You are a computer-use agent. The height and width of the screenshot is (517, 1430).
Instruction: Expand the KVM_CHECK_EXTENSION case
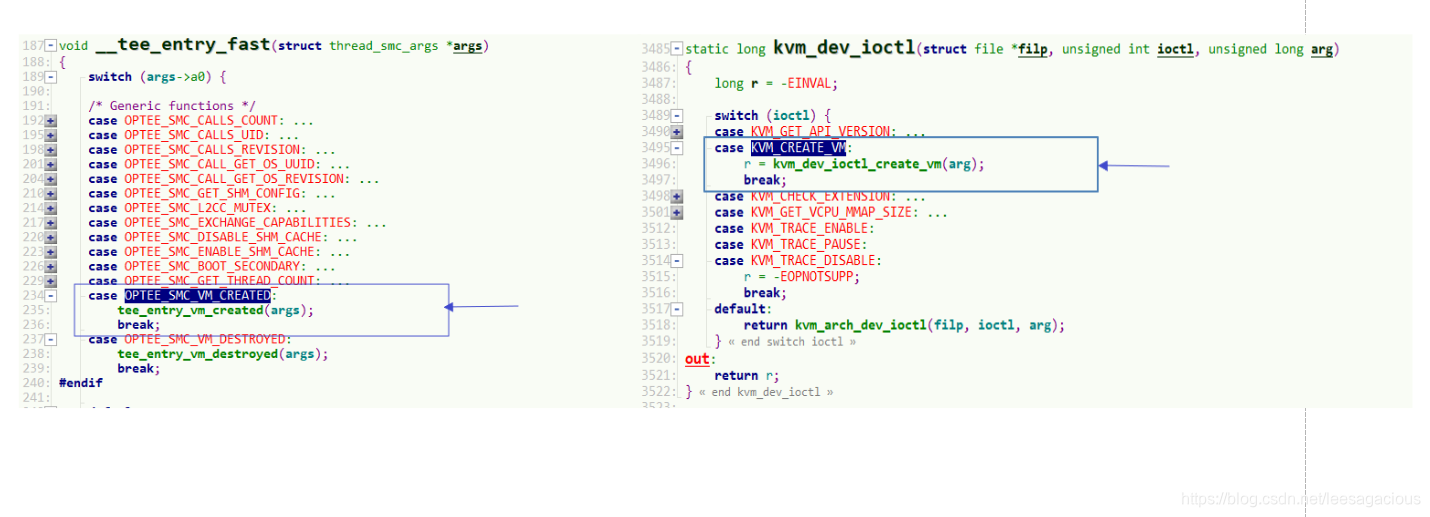(x=677, y=196)
